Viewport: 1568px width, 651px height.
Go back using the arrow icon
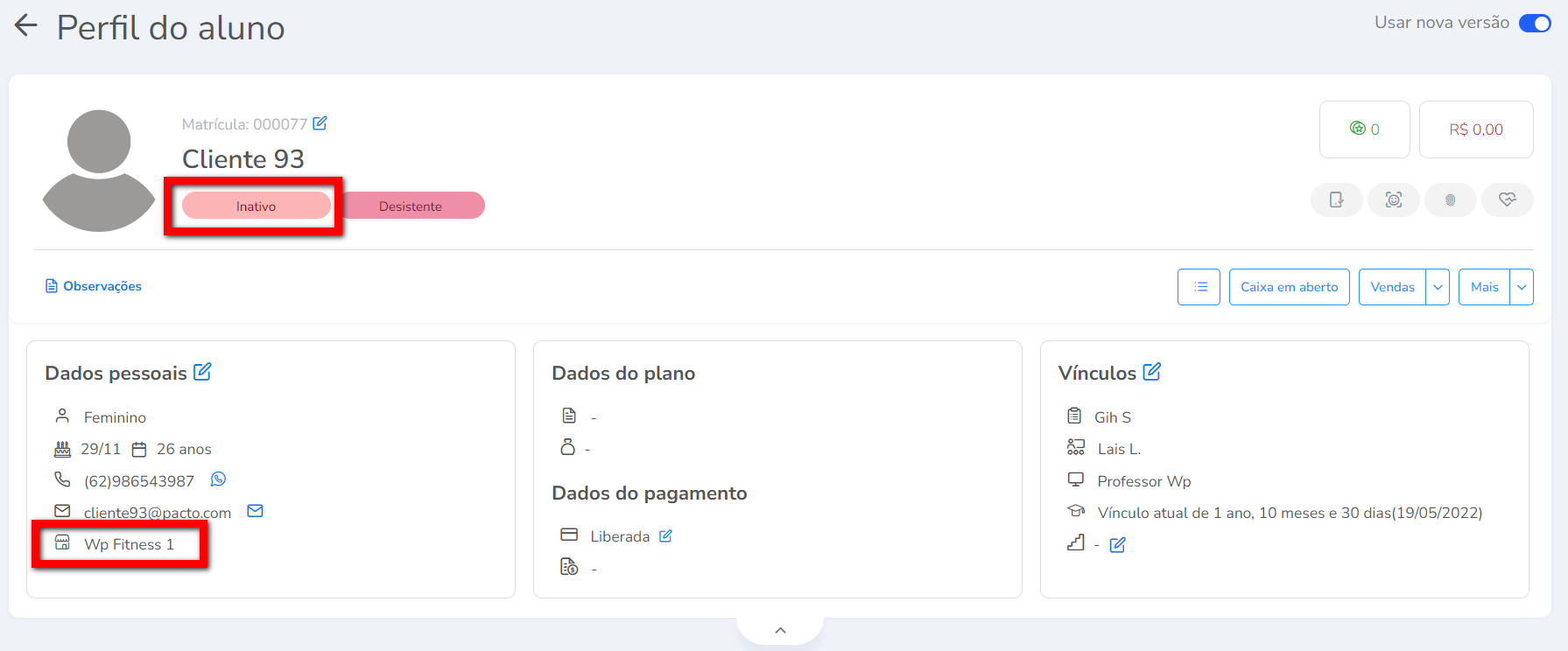click(26, 25)
